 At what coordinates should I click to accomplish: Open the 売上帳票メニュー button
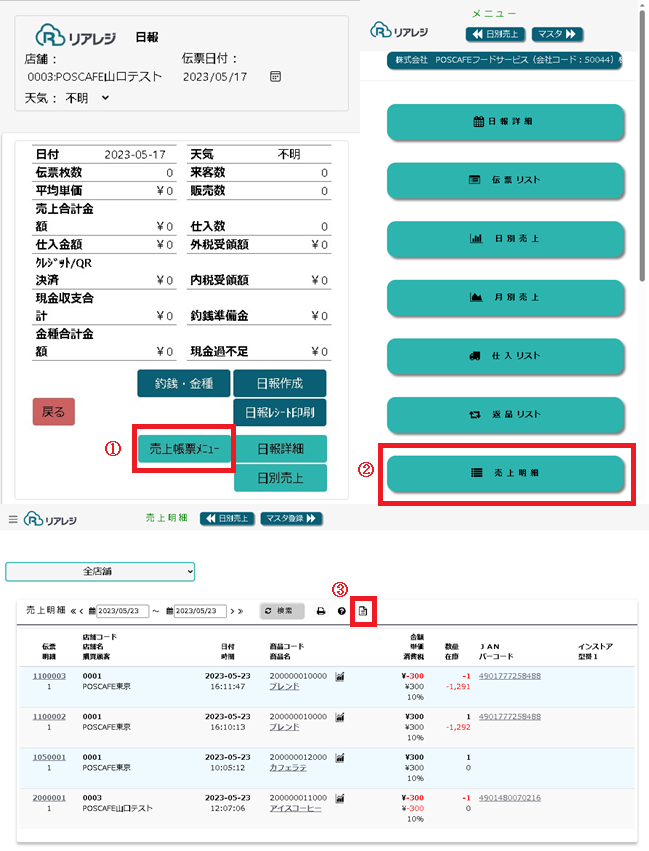[x=184, y=449]
